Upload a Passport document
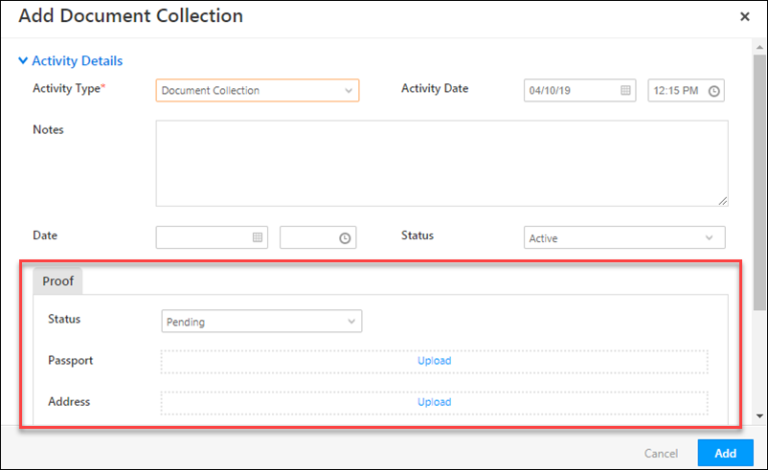The image size is (768, 470). point(434,361)
